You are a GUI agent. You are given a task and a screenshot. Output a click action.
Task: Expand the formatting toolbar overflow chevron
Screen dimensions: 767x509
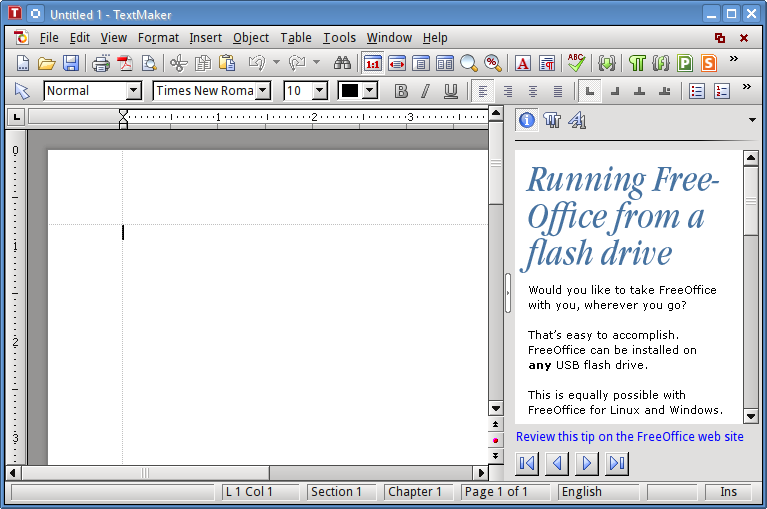pos(746,87)
